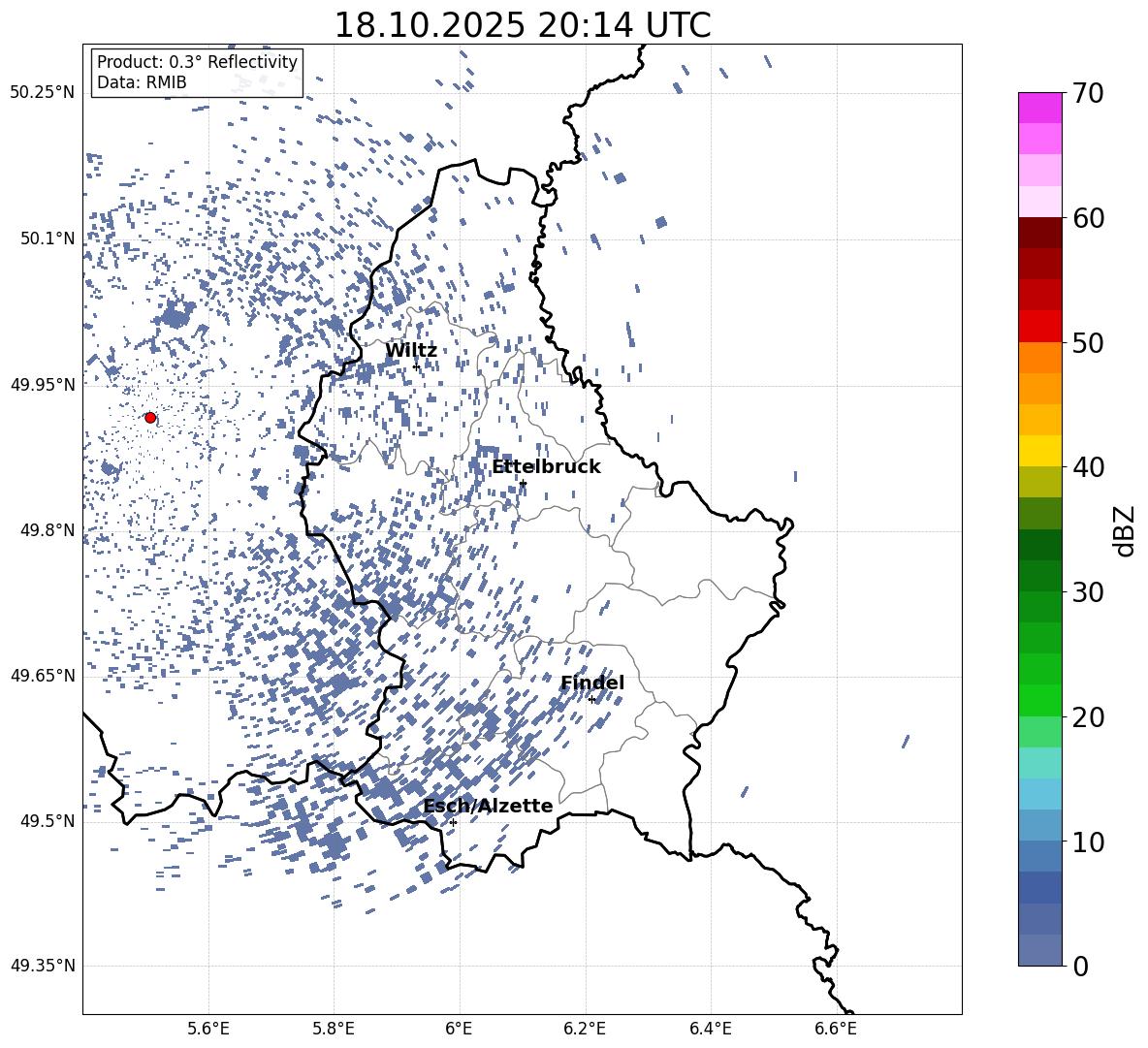This screenshot has height=1048, width=1148.
Task: Click the 6.6°E longitude label
Action: [836, 1029]
